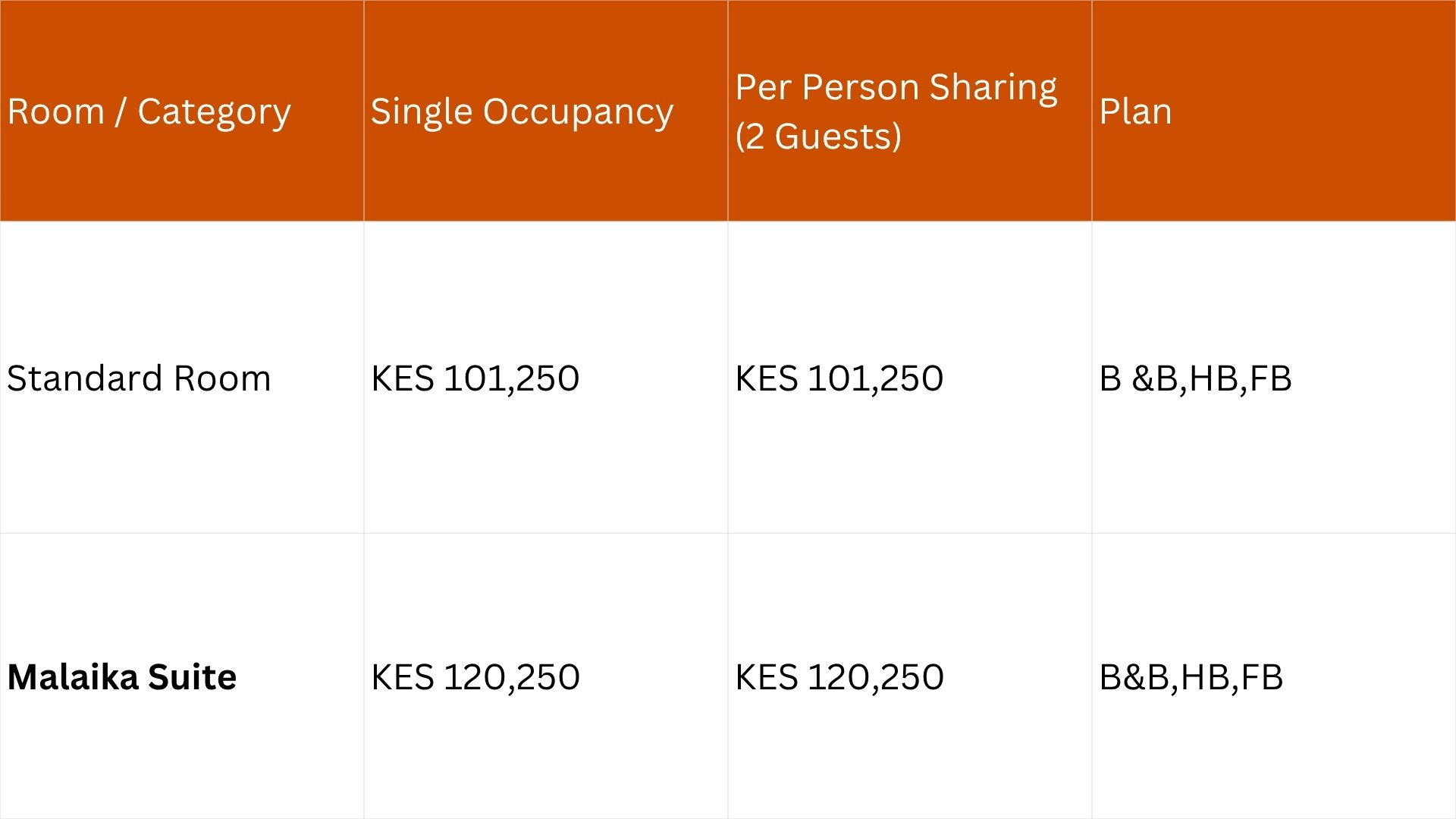Click the Per Person Sharing header text
Screen dimensions: 1456x819
point(896,87)
